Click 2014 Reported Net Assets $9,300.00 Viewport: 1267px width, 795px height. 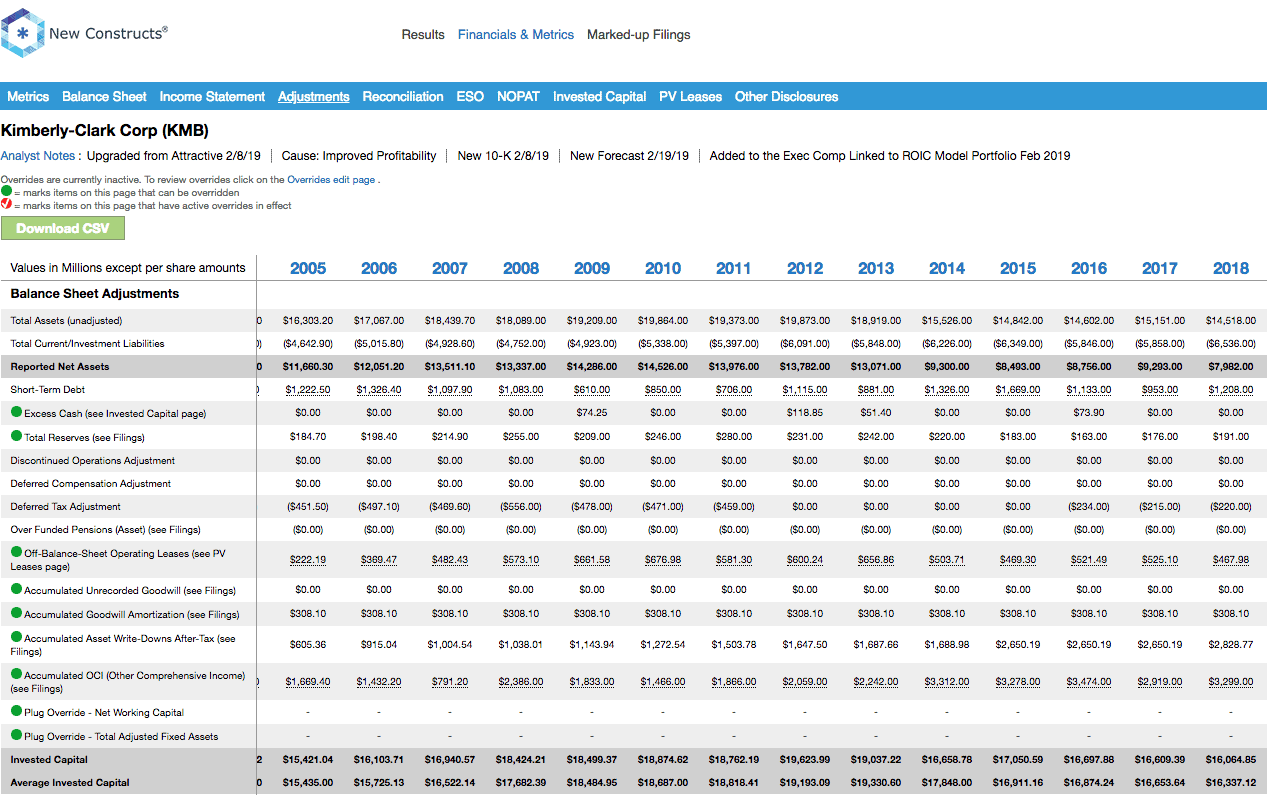tap(947, 367)
